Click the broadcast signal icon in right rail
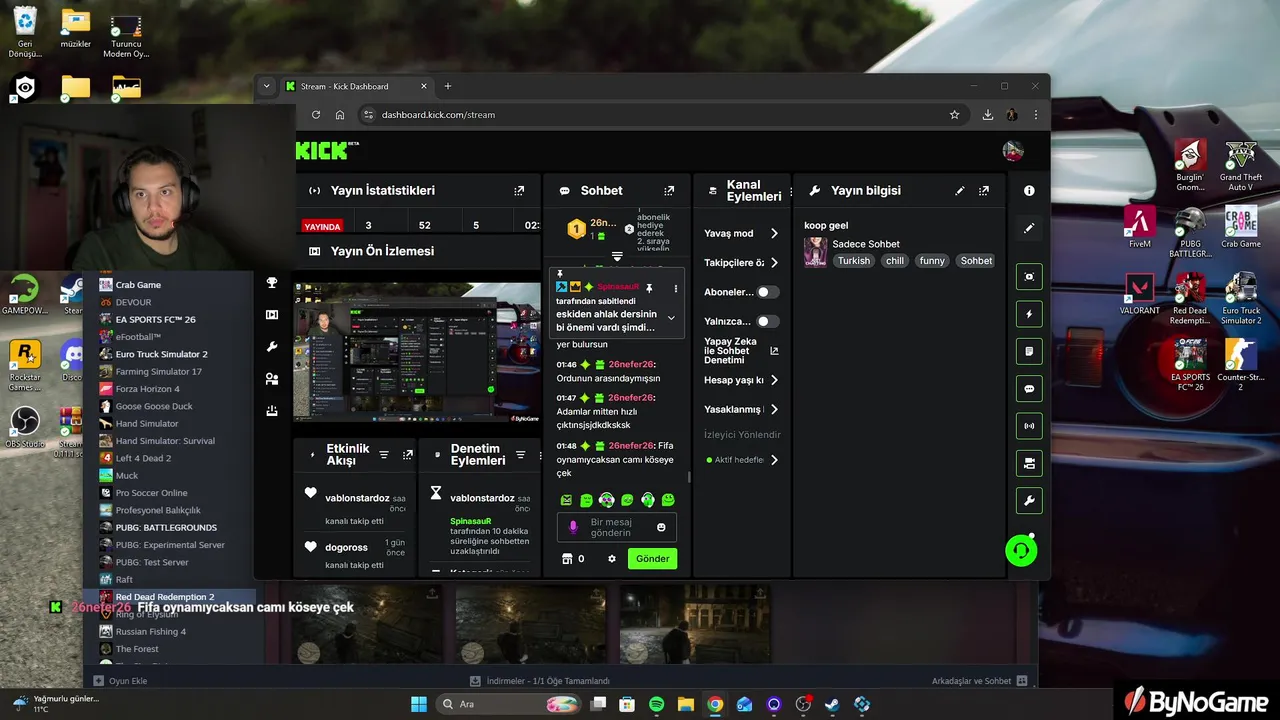 [1029, 425]
